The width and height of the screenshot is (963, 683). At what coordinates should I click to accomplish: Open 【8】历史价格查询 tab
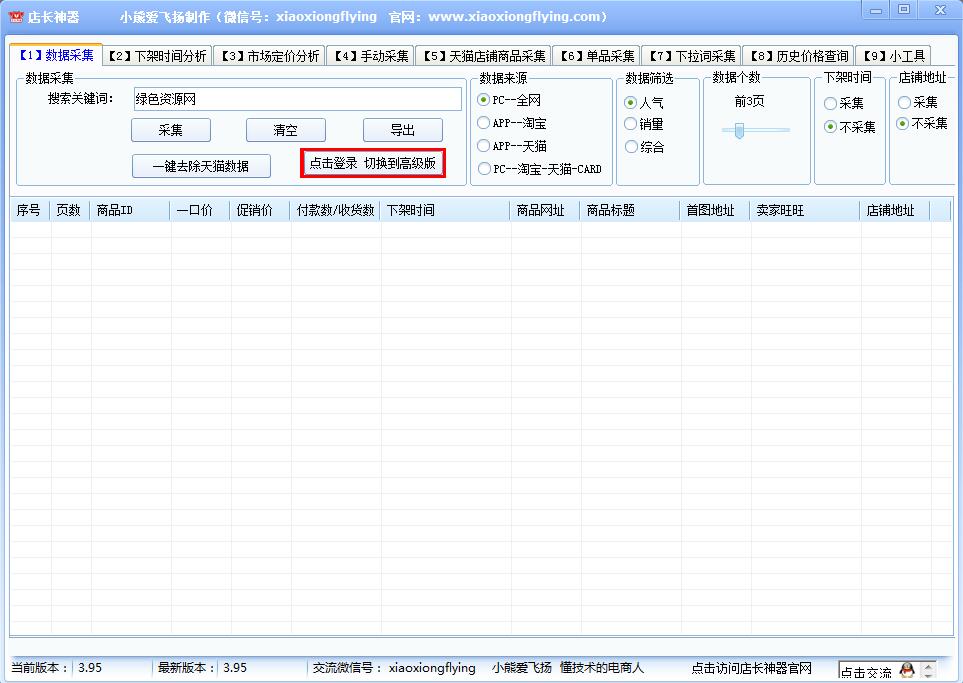(798, 57)
